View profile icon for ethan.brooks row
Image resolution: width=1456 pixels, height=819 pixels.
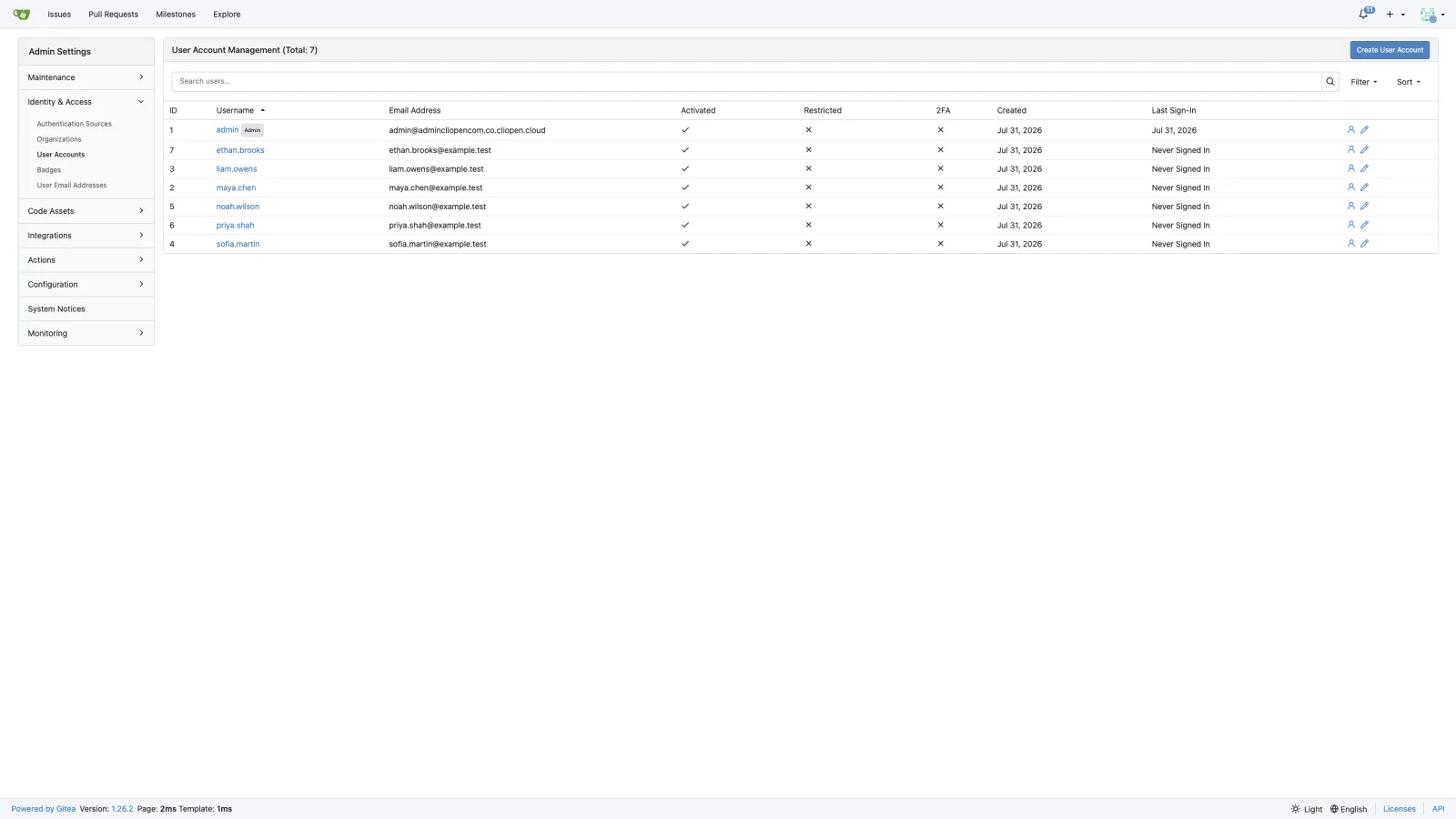click(x=1351, y=150)
